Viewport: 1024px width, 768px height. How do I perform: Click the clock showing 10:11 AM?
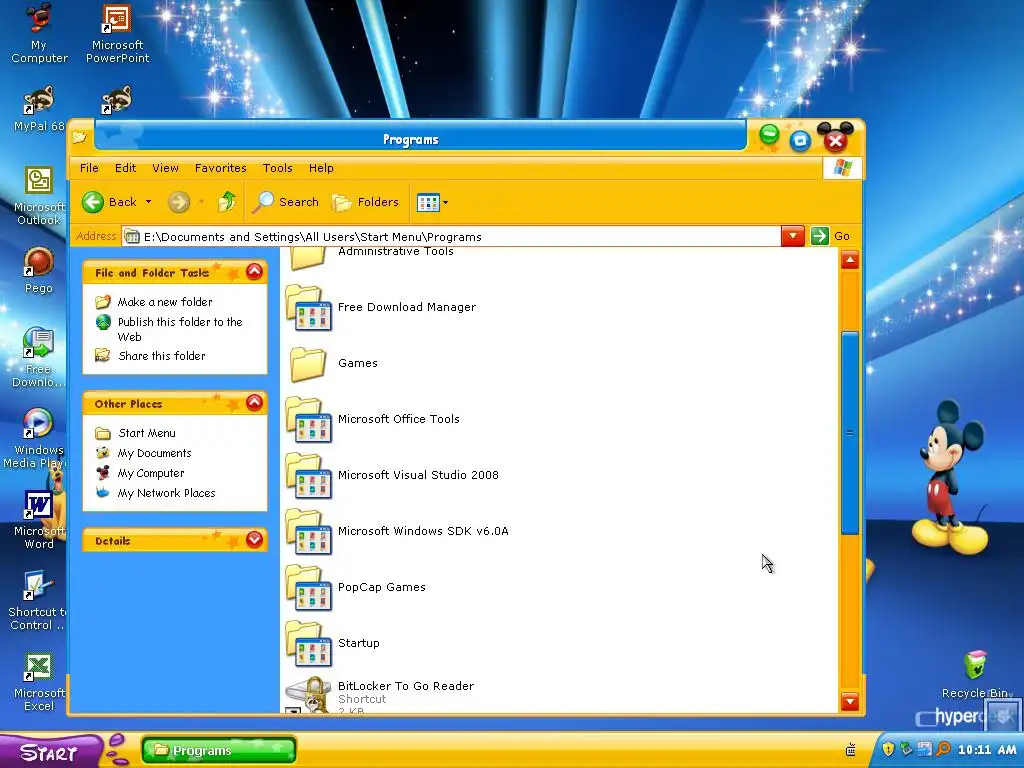987,750
